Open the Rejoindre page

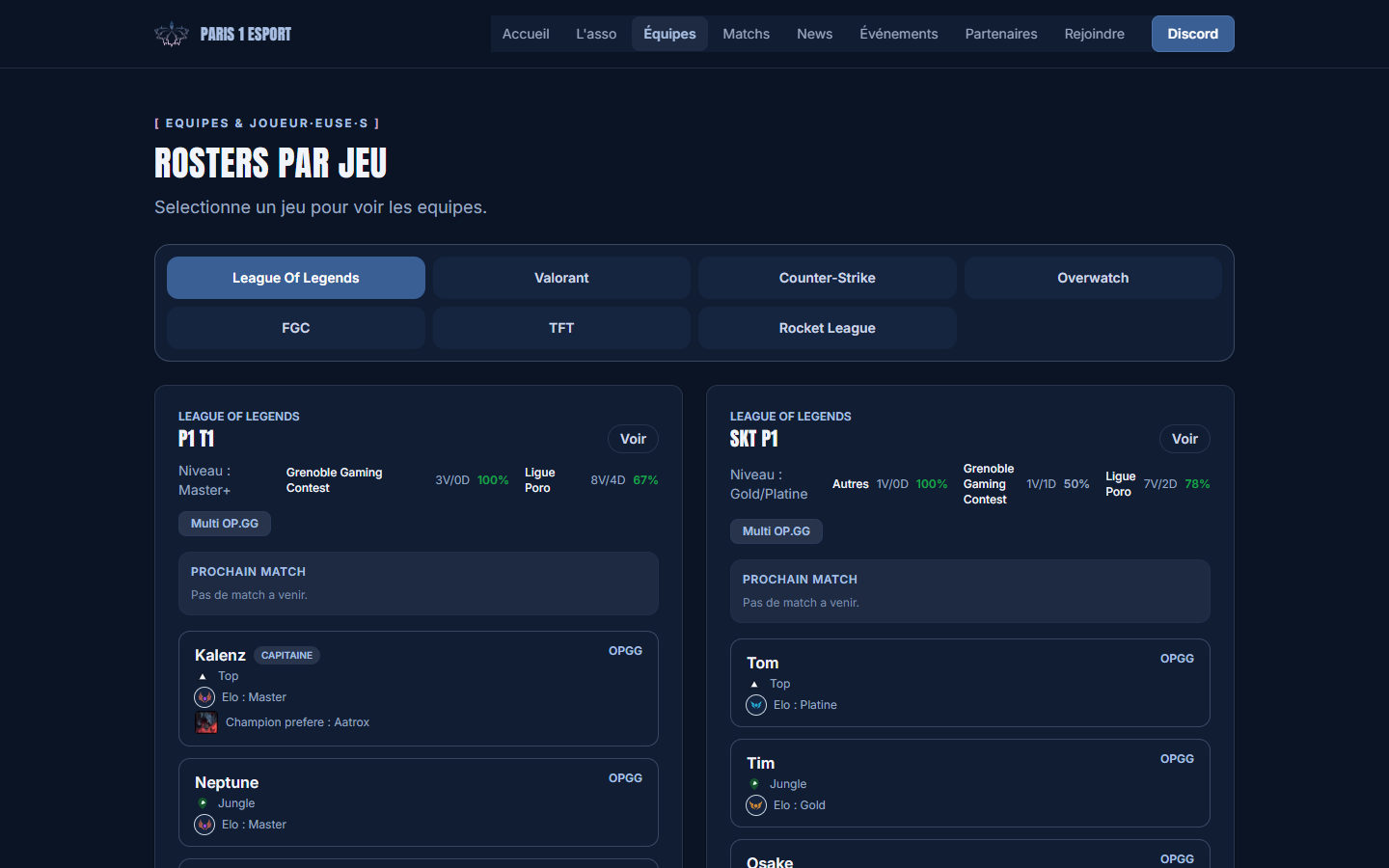[1095, 34]
